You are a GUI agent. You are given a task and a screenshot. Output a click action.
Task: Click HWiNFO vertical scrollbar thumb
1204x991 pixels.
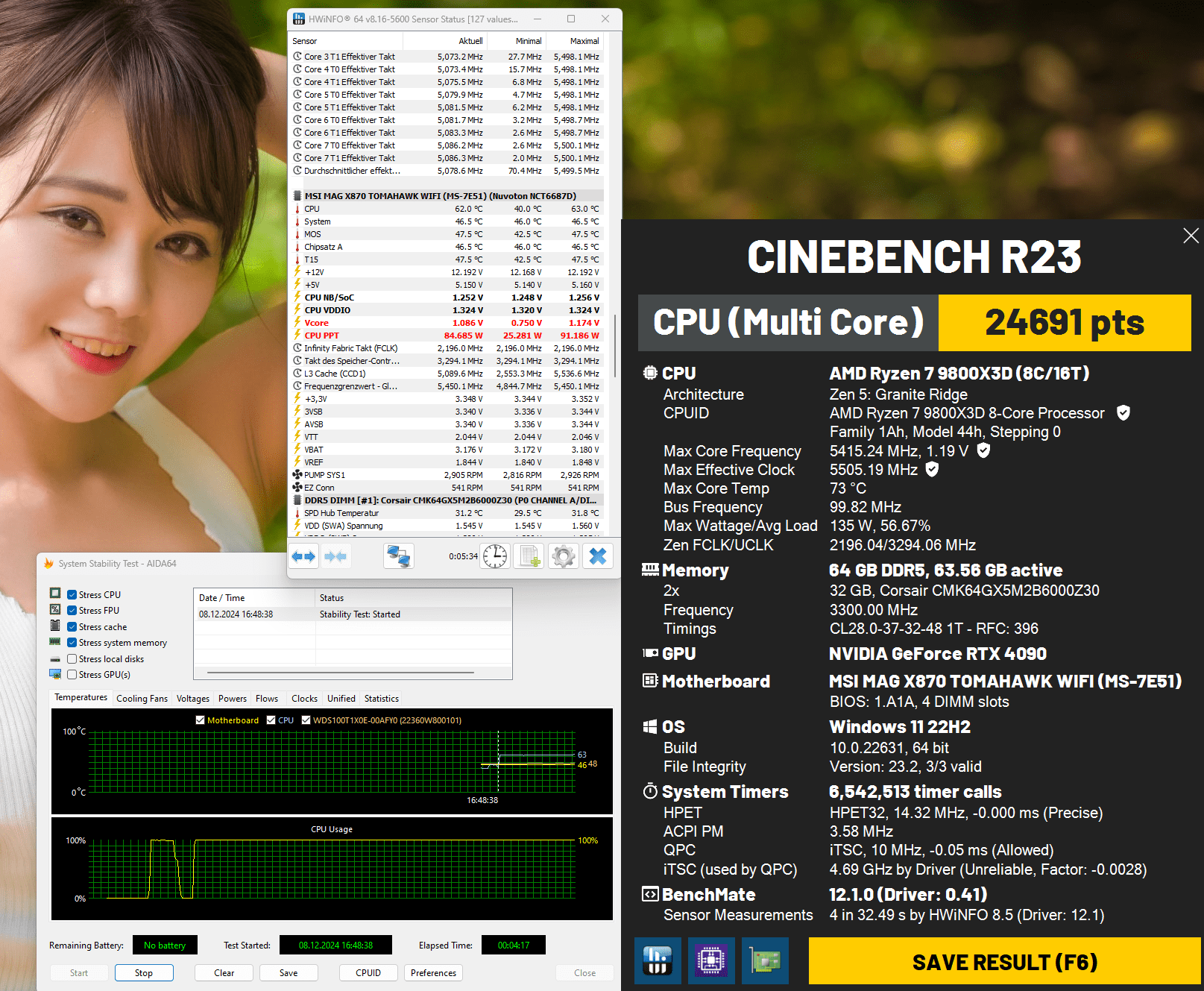pyautogui.click(x=614, y=345)
